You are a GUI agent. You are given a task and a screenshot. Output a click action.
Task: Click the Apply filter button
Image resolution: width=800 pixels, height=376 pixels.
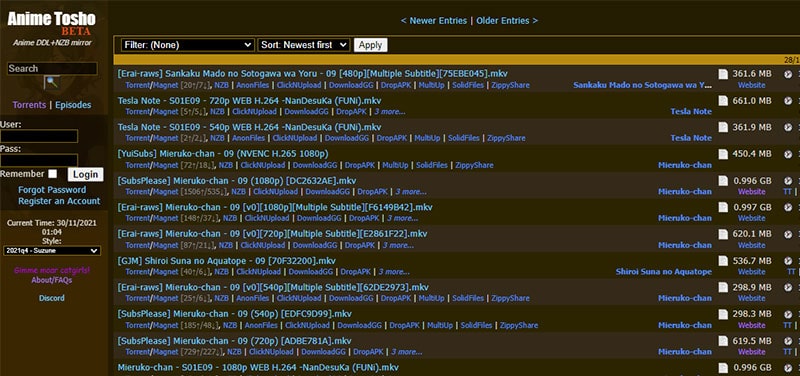[x=370, y=45]
